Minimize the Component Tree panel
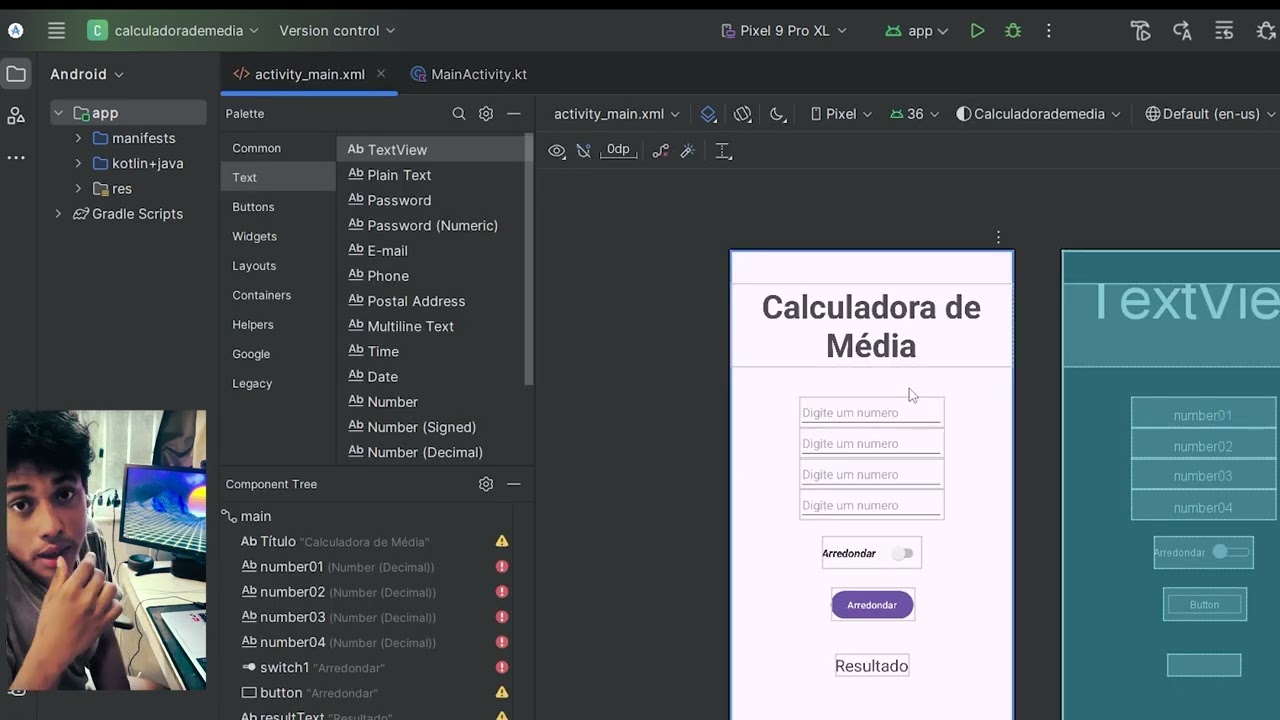Viewport: 1280px width, 720px height. (514, 484)
